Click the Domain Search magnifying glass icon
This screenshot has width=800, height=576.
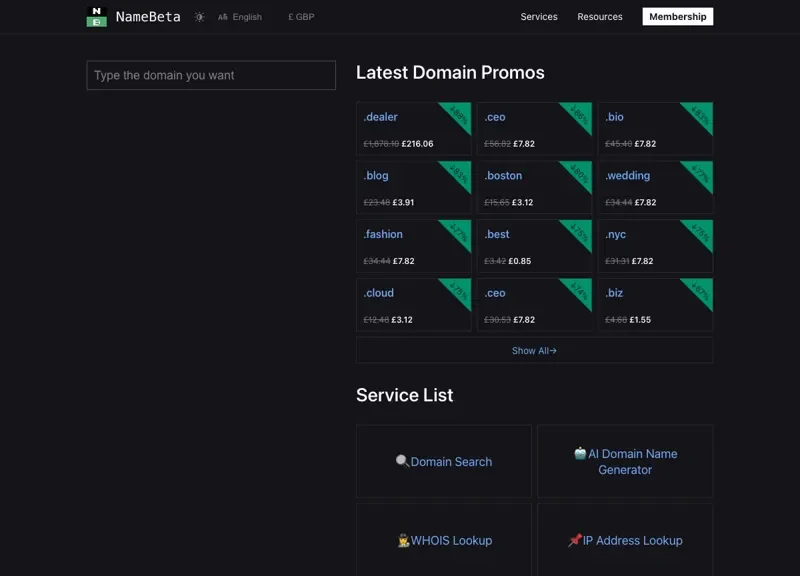tap(401, 461)
